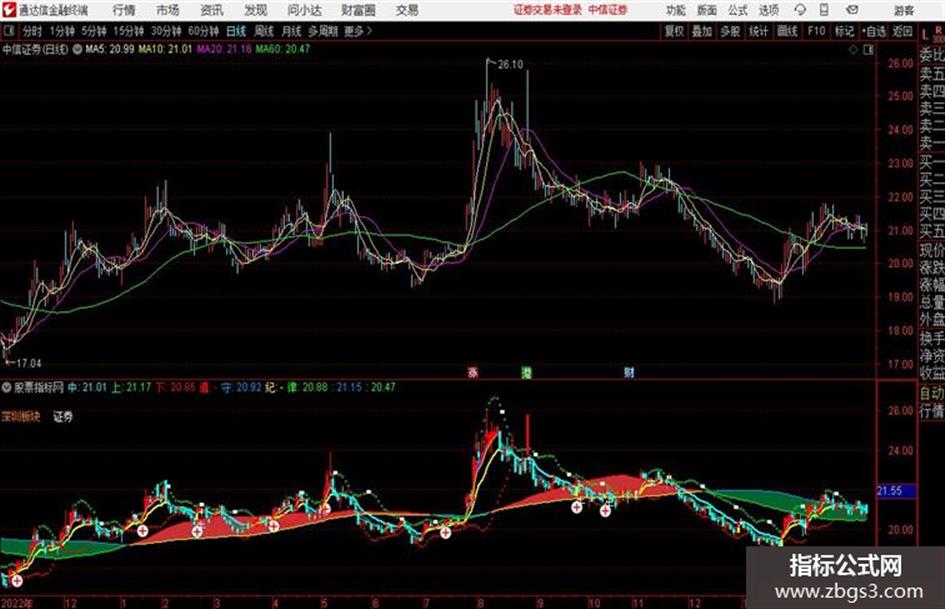The image size is (945, 609).
Task: Open the 市场 menu
Action: pyautogui.click(x=168, y=10)
